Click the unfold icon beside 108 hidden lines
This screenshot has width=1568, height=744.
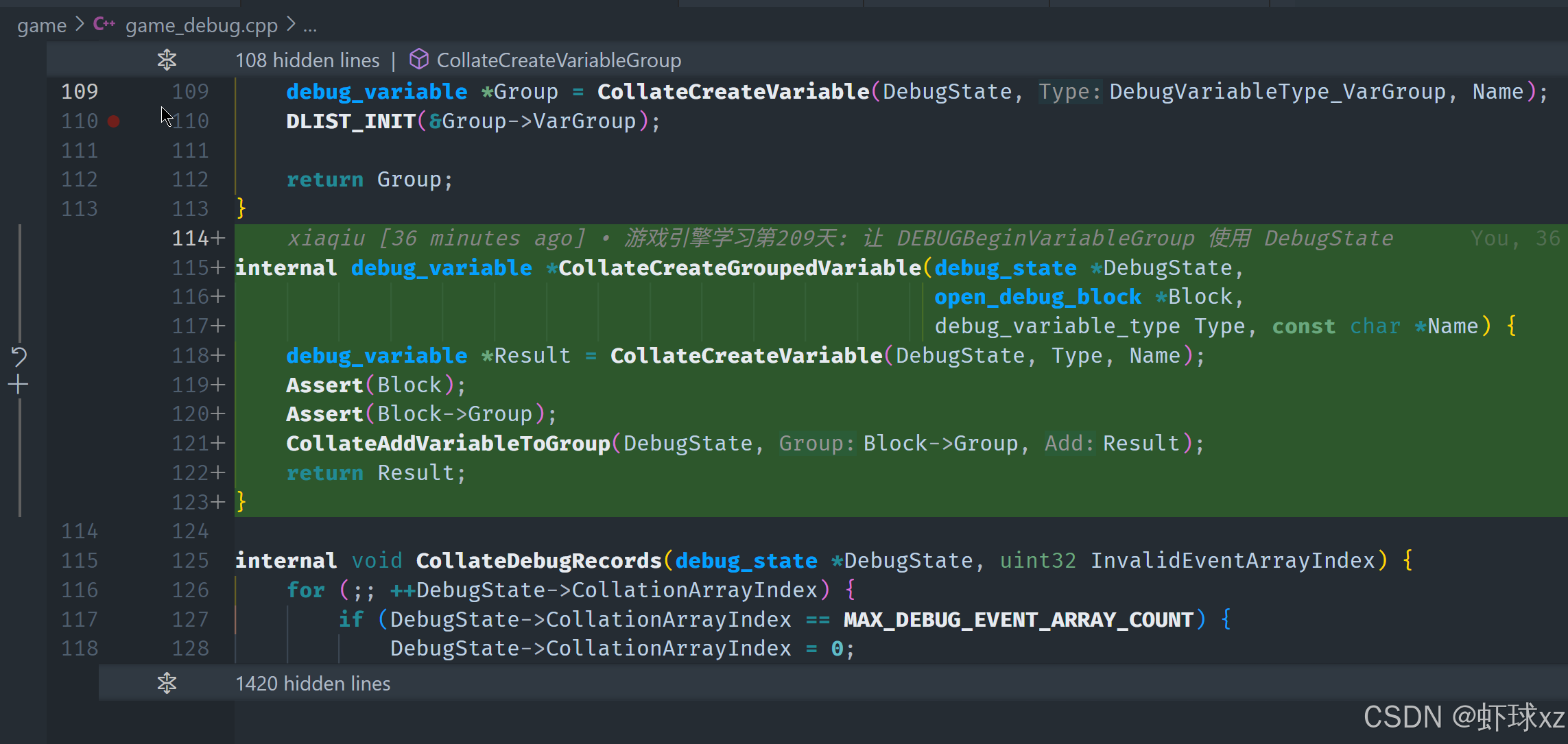[167, 60]
